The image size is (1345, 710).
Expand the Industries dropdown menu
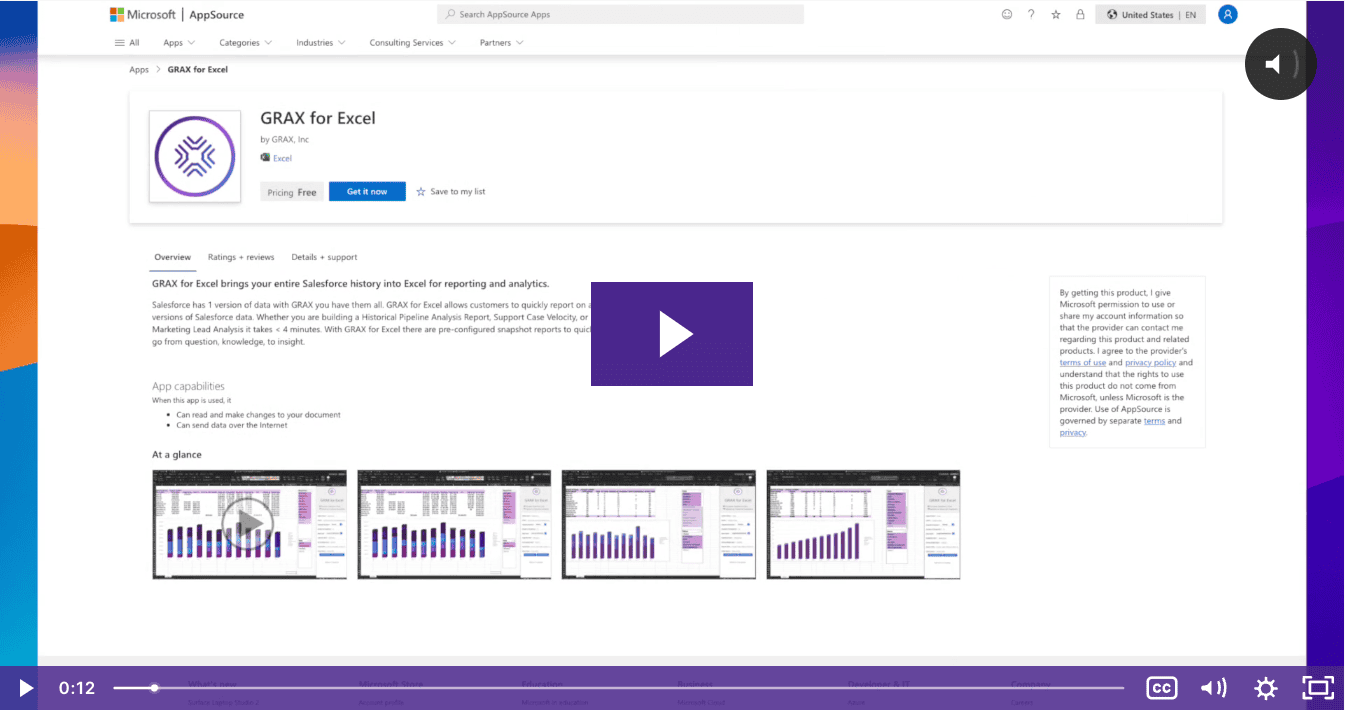[321, 43]
